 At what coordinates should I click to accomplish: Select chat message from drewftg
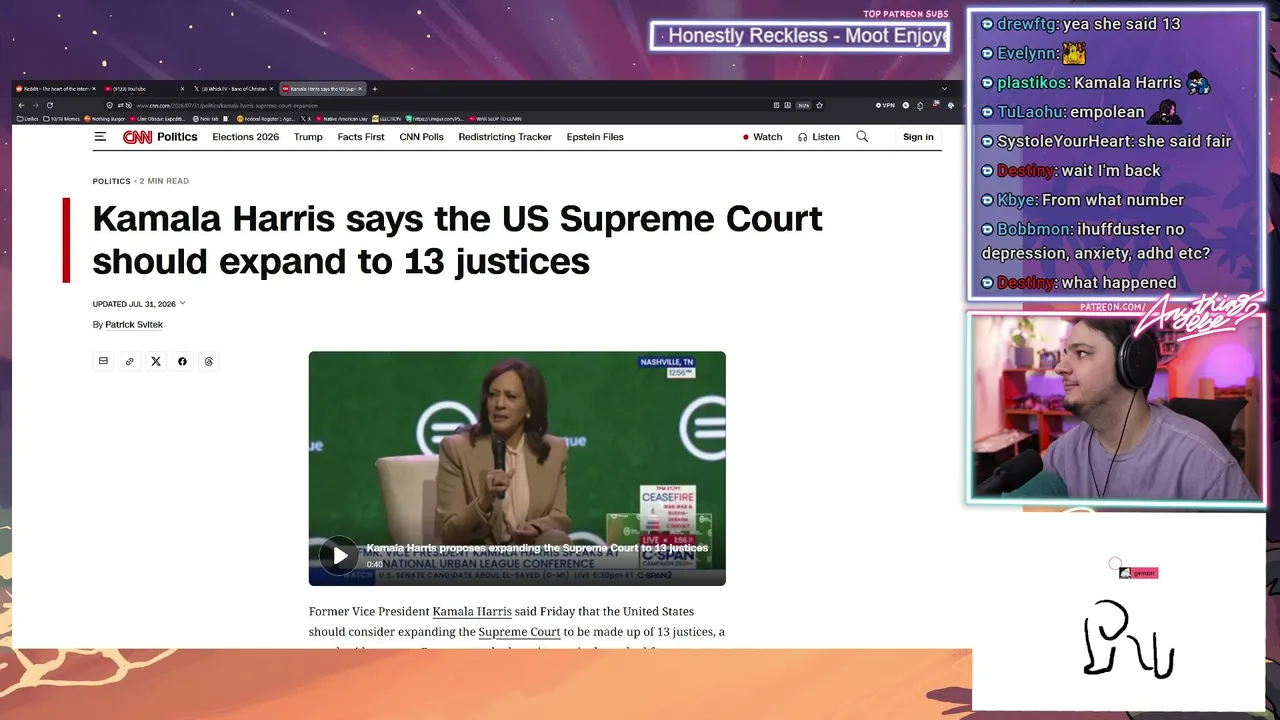[x=1081, y=24]
